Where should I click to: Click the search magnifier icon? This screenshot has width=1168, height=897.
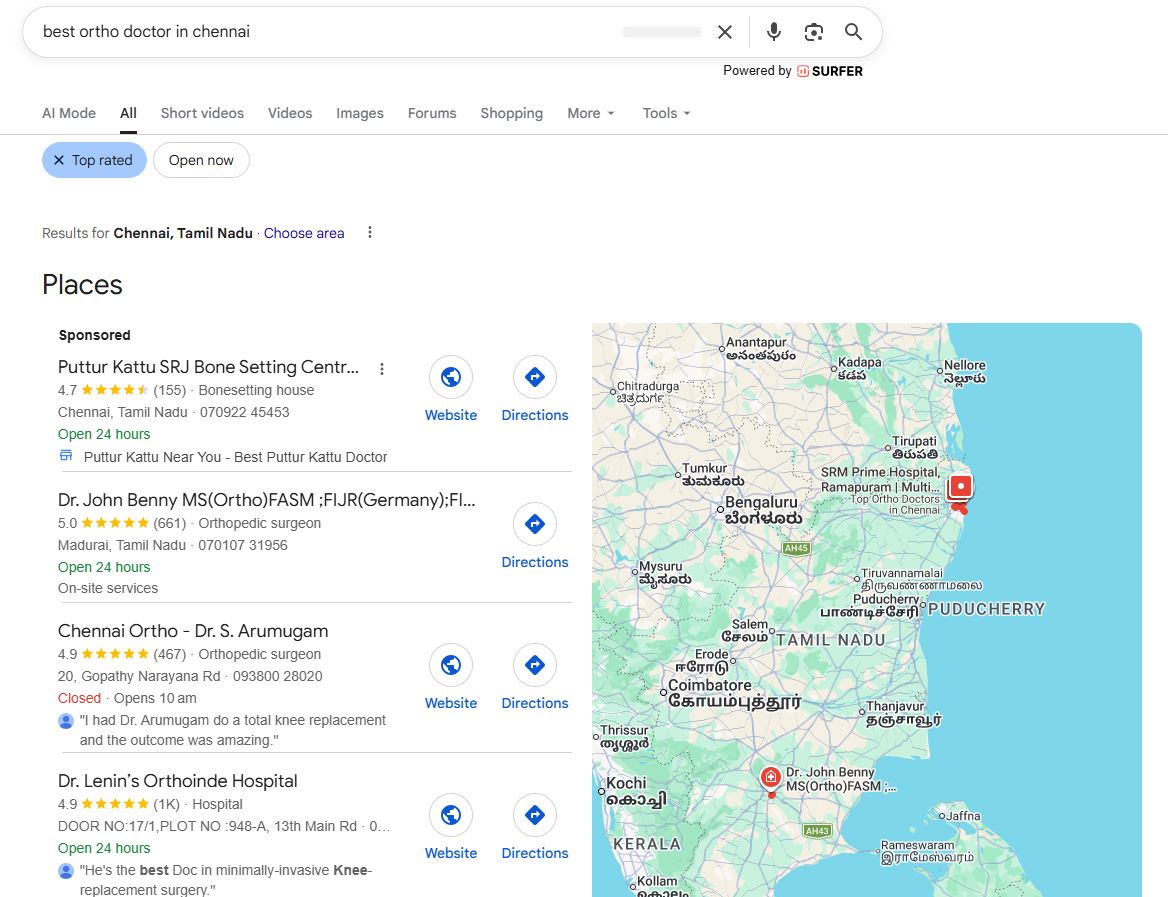(852, 31)
